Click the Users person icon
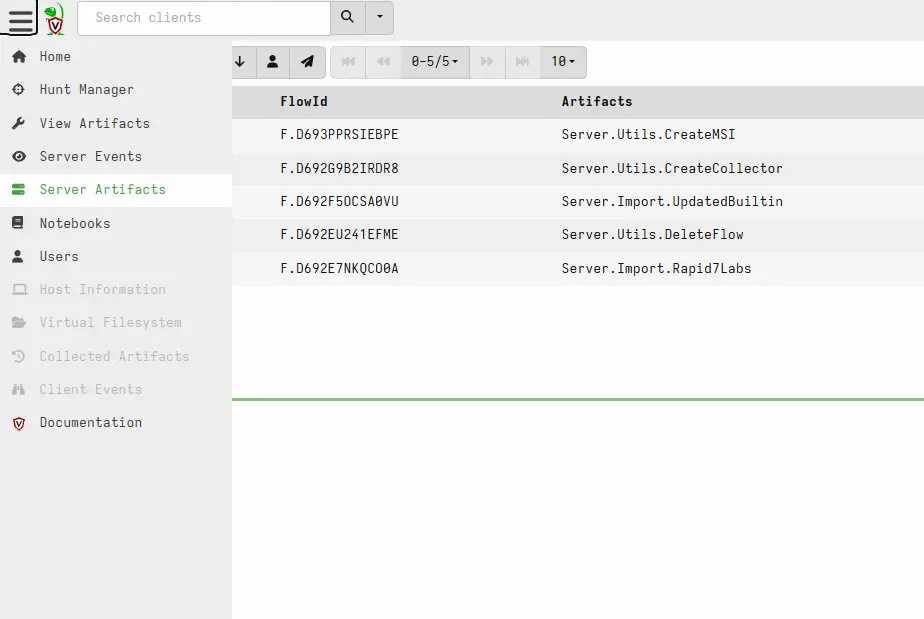924x619 pixels. click(18, 256)
